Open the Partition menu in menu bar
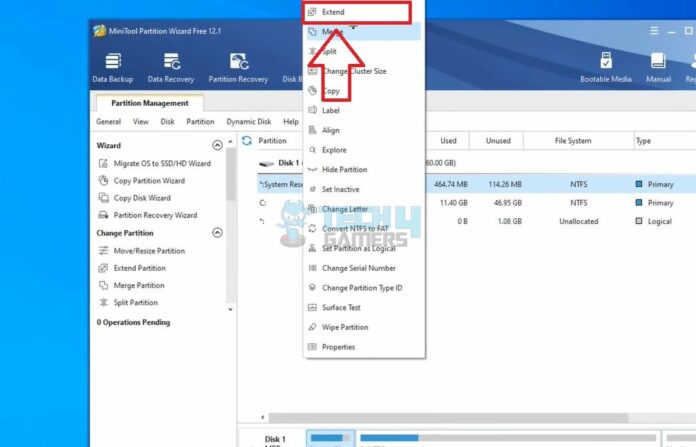Image resolution: width=696 pixels, height=447 pixels. [x=200, y=122]
